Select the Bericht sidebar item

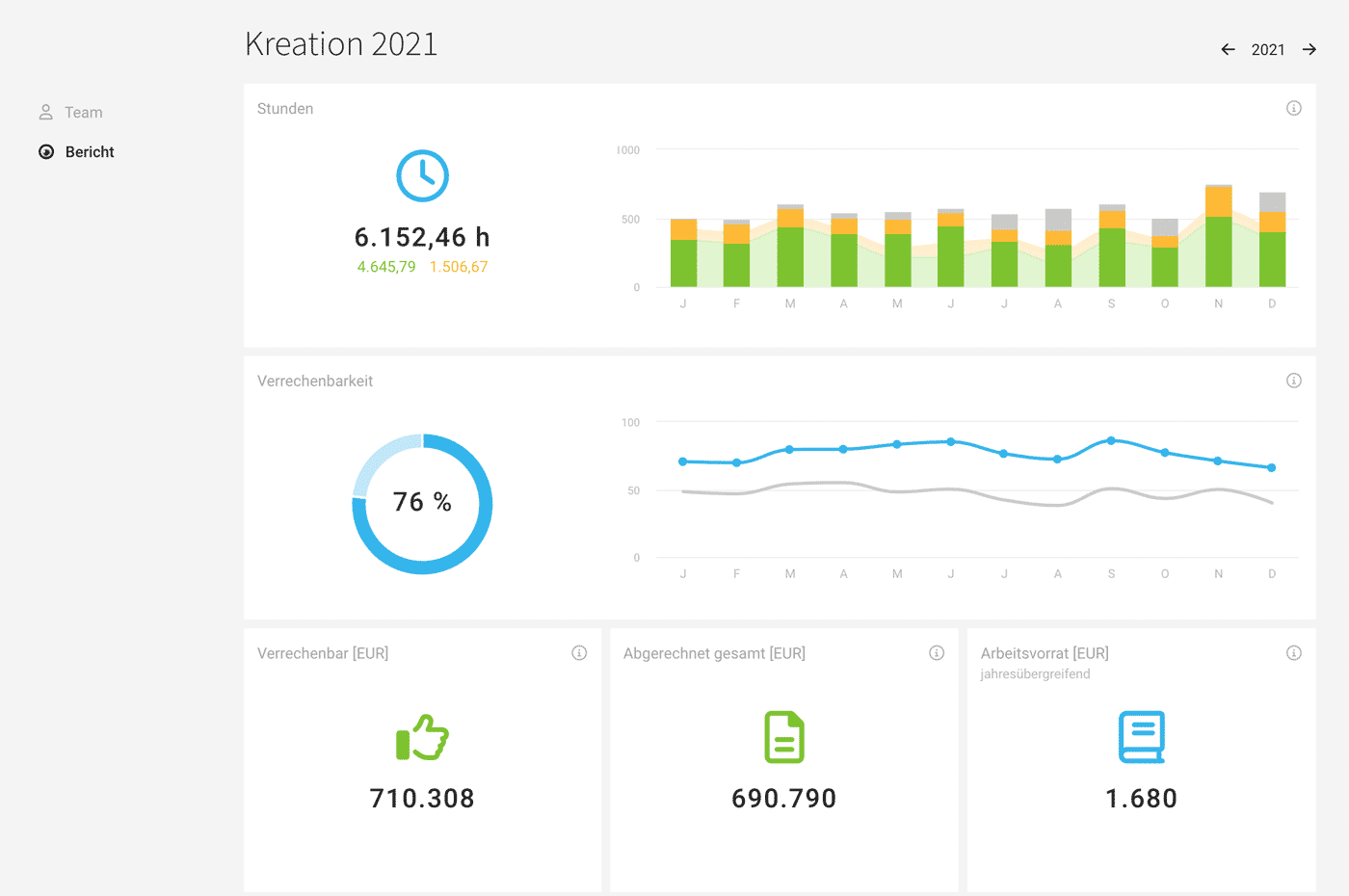76,152
